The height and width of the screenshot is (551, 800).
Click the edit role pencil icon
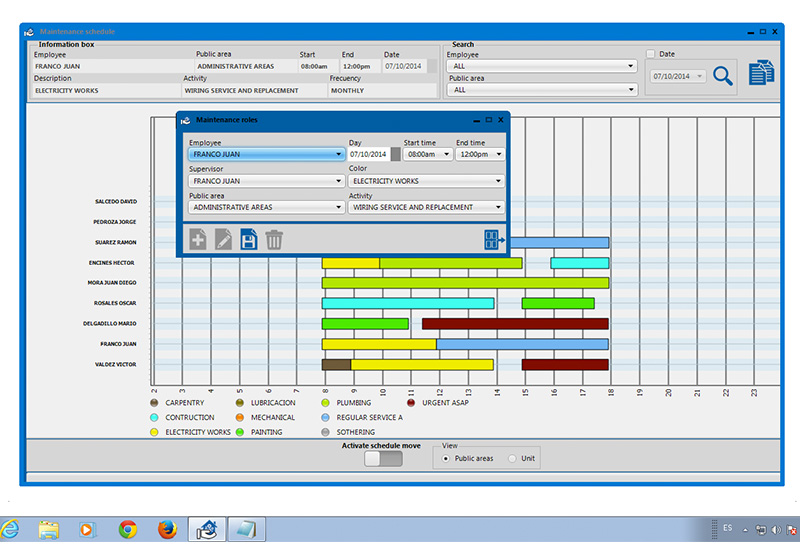pos(223,239)
